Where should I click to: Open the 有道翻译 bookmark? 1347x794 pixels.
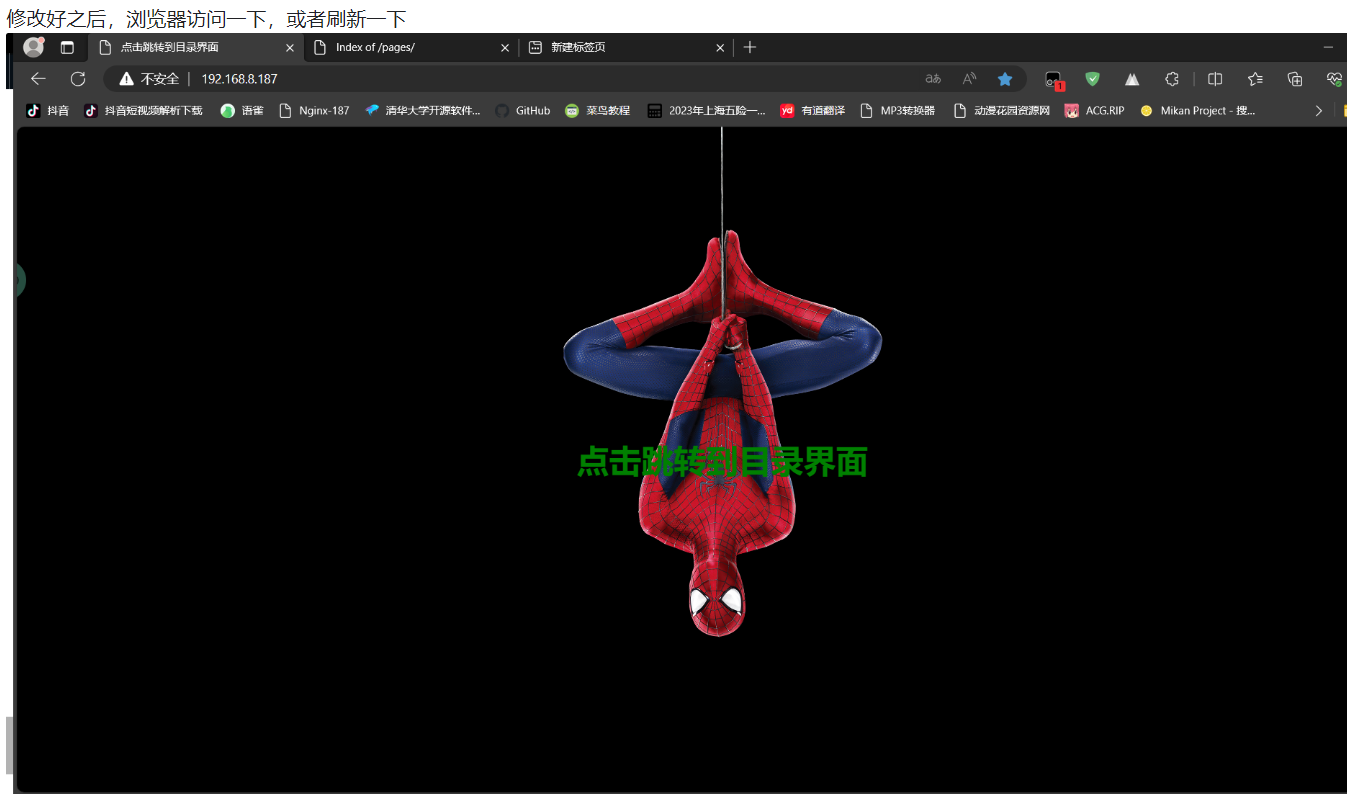point(812,111)
